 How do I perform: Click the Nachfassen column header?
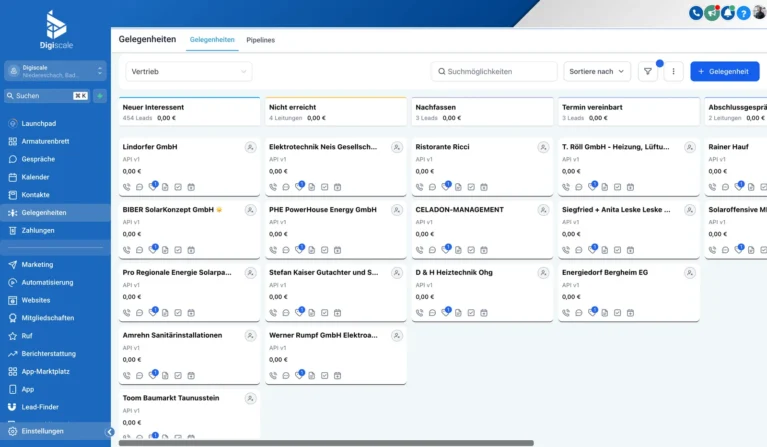pyautogui.click(x=482, y=112)
